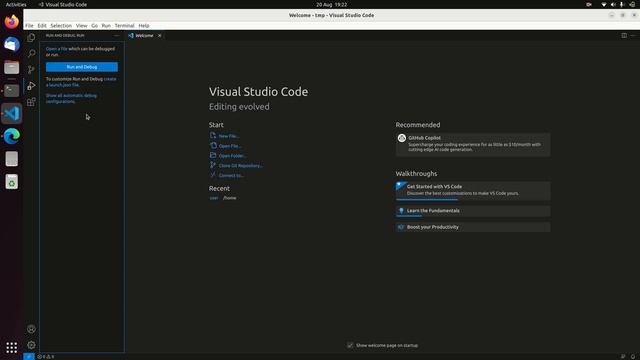The height and width of the screenshot is (360, 640).
Task: Open the Help menu
Action: 144,25
